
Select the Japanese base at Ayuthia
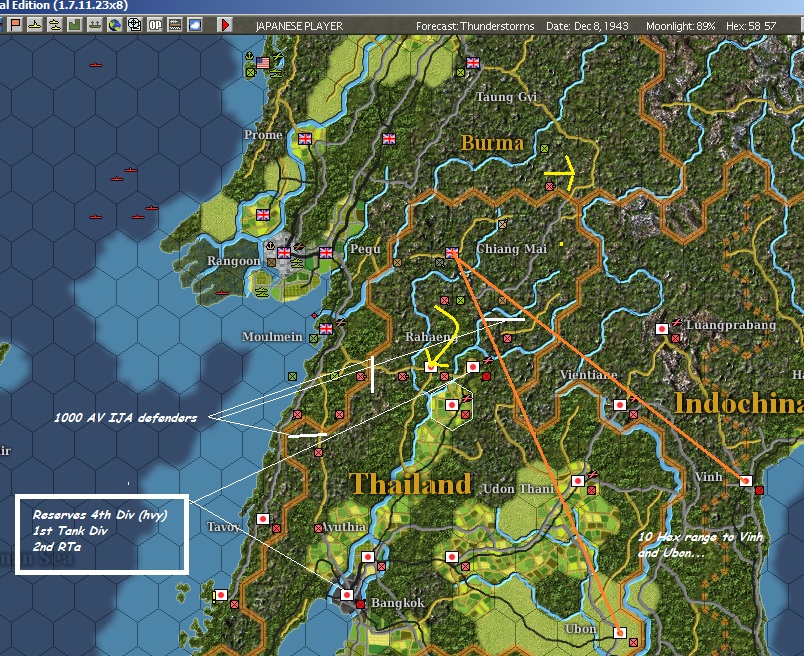[368, 556]
